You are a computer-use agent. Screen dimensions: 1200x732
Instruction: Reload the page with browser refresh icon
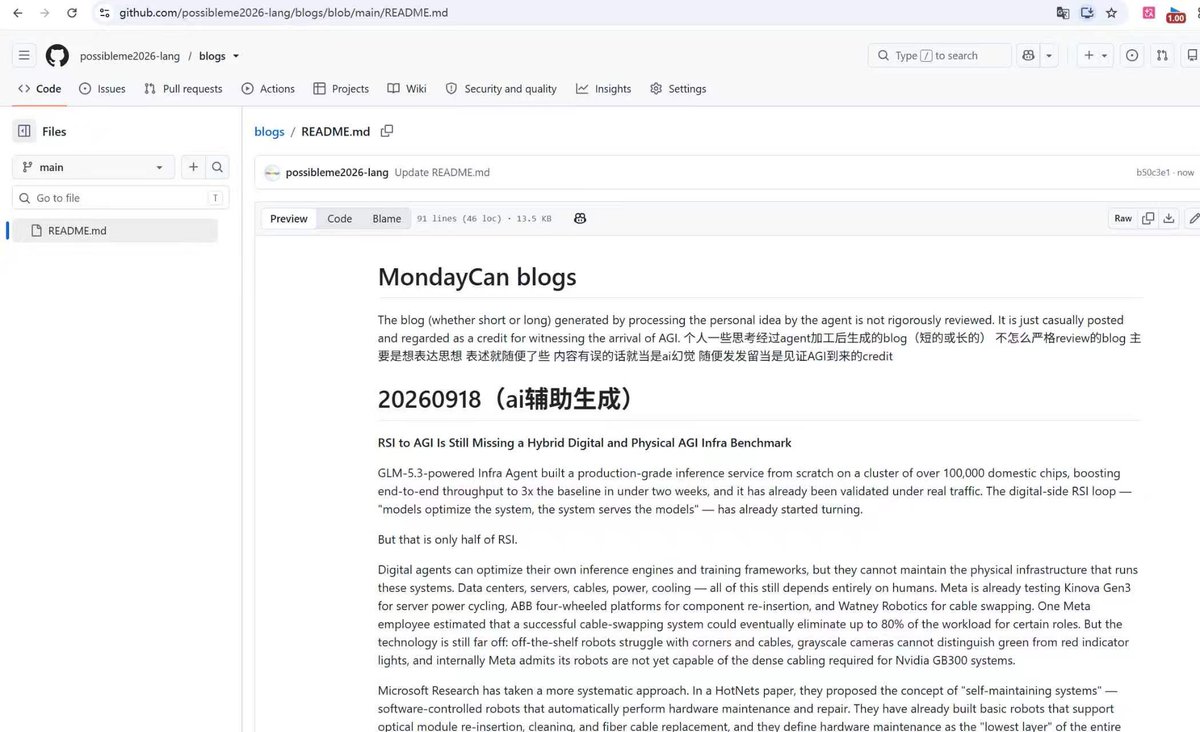tap(71, 13)
